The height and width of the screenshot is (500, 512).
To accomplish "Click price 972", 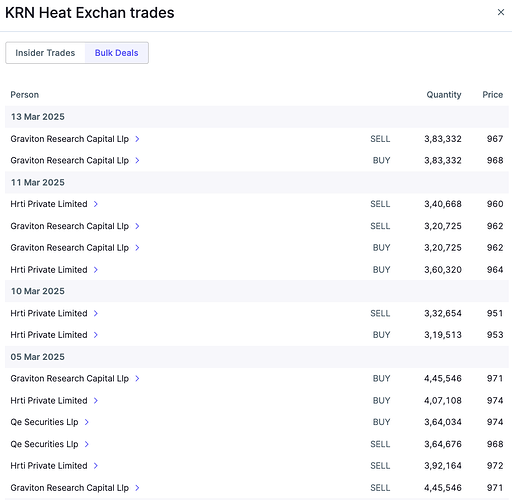I will (x=495, y=466).
